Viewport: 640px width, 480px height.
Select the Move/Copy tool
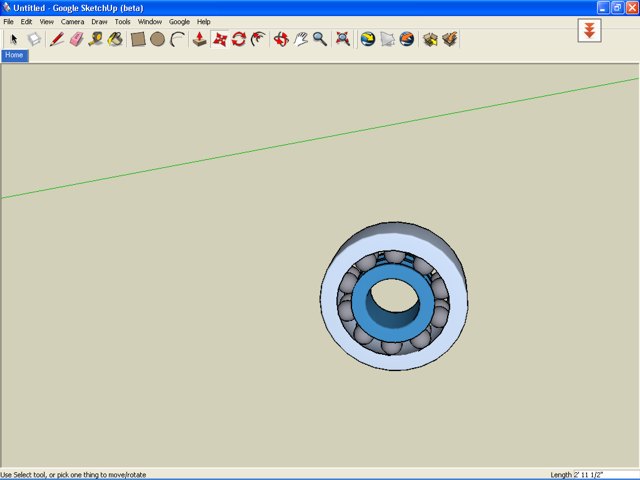click(x=220, y=39)
